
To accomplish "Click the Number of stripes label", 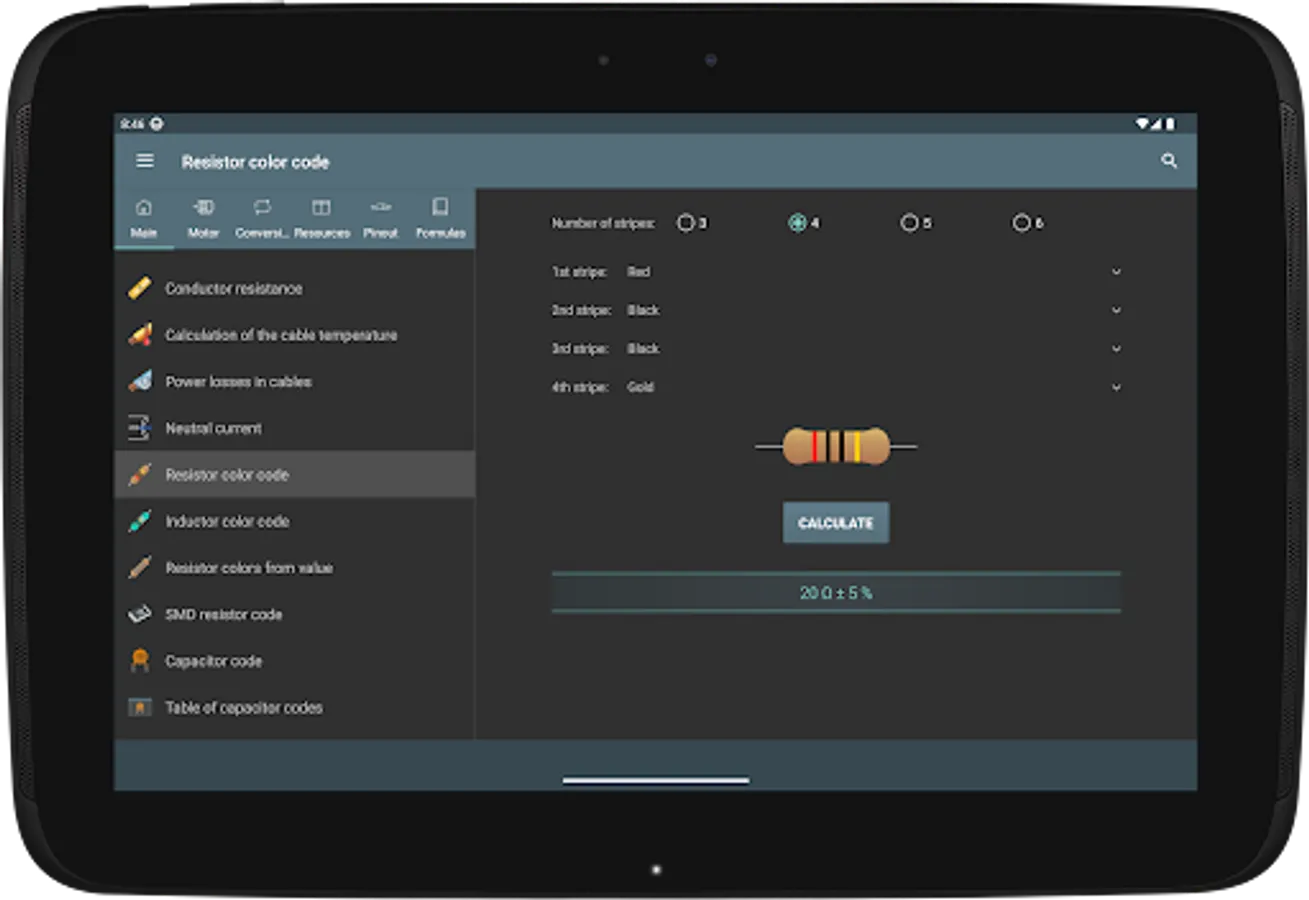I will [603, 223].
